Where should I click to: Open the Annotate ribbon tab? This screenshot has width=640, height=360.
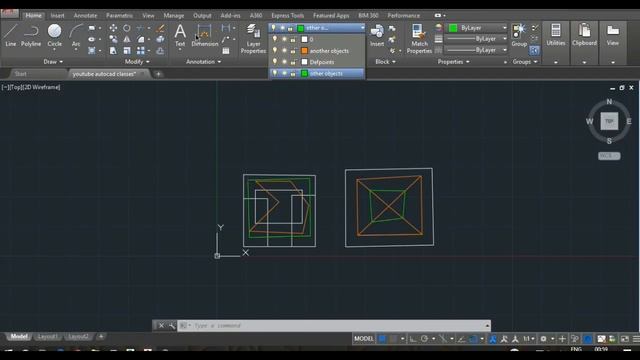click(85, 16)
